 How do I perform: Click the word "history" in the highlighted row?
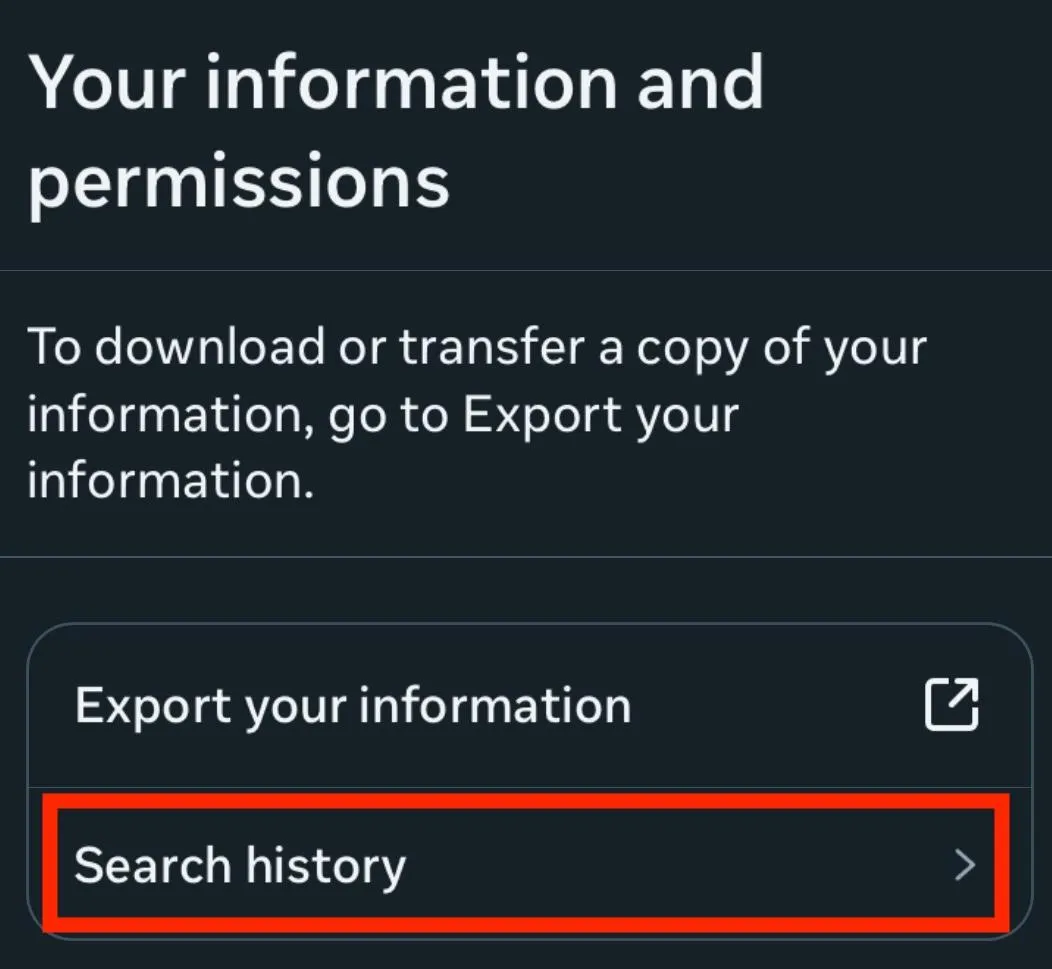coord(326,865)
